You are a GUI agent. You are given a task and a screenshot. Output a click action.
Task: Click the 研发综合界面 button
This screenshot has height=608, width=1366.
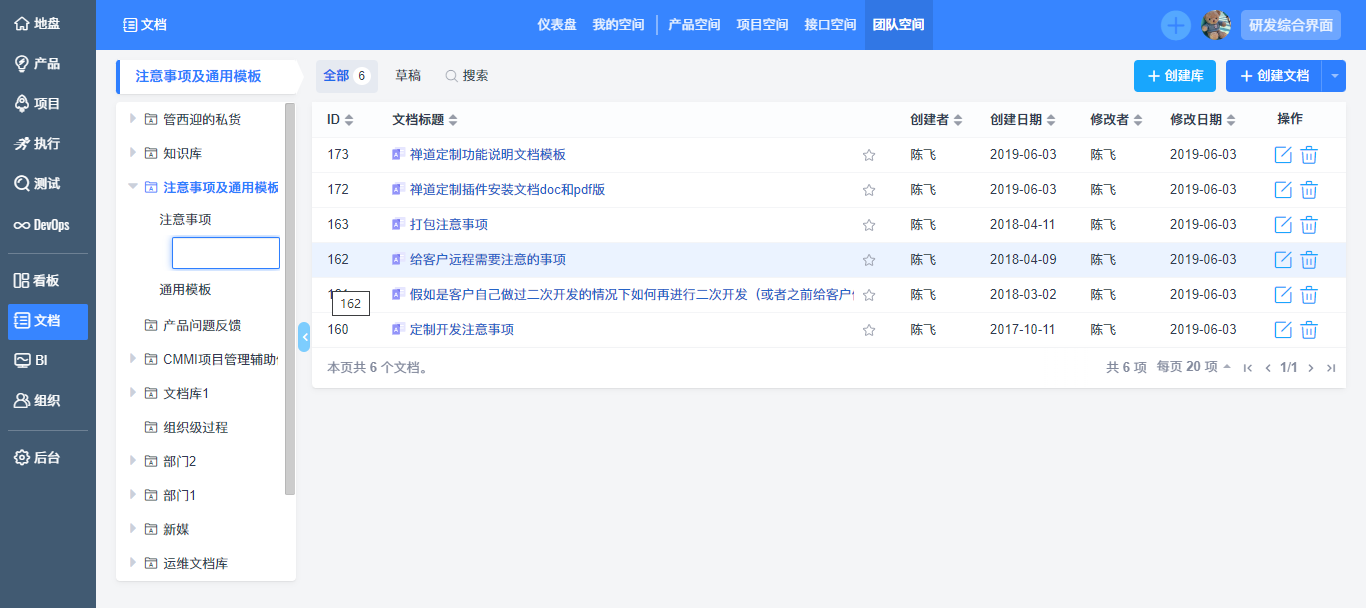1291,25
